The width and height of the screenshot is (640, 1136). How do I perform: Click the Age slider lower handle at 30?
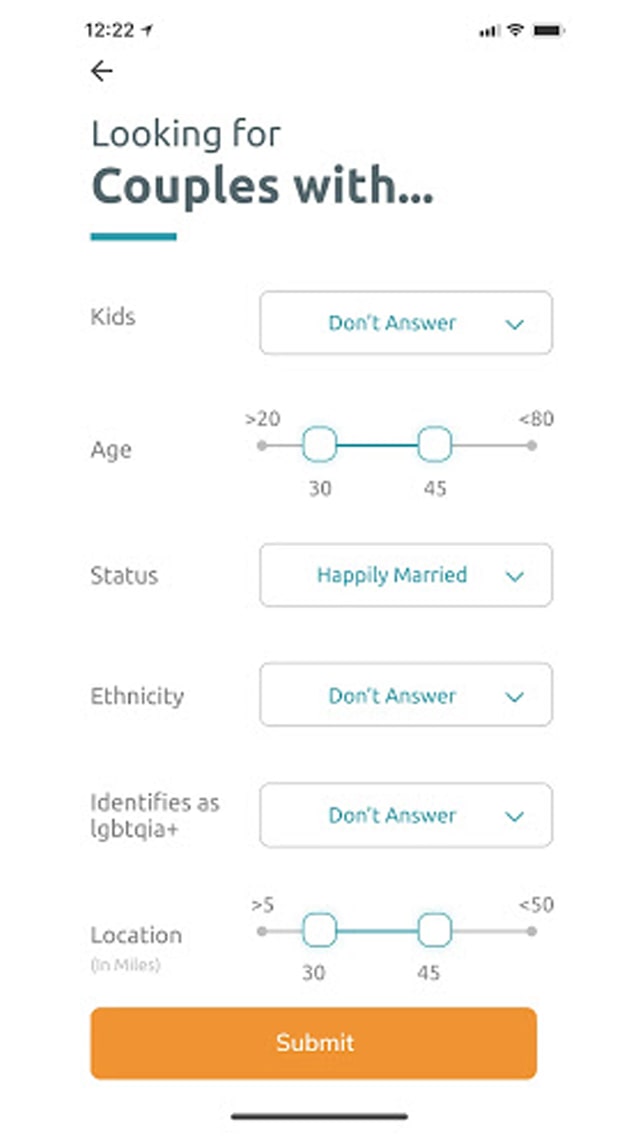(x=319, y=444)
